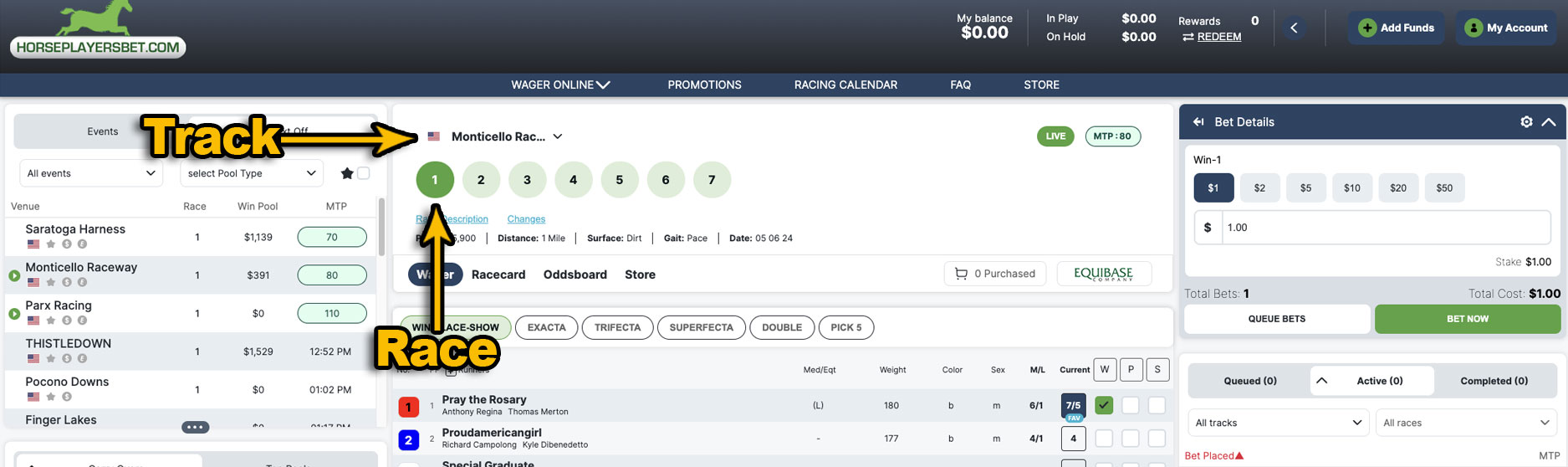Viewport: 1568px width, 467px height.
Task: Toggle the S column select-all box
Action: [x=1157, y=369]
